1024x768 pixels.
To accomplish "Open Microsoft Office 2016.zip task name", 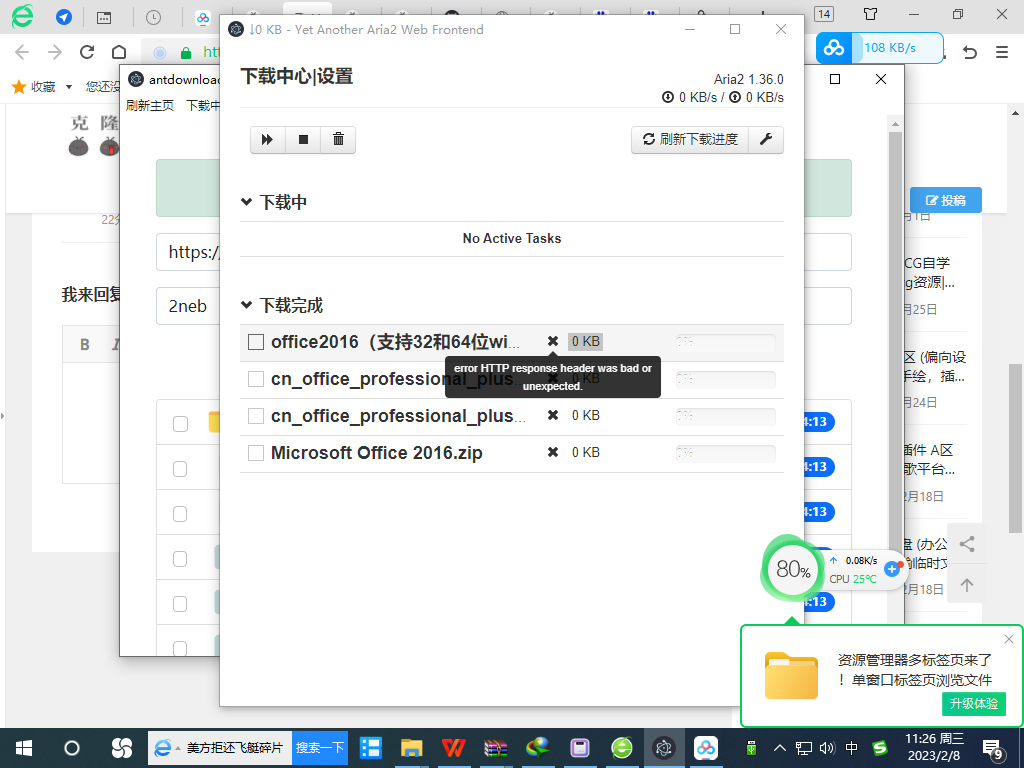I will tap(377, 453).
